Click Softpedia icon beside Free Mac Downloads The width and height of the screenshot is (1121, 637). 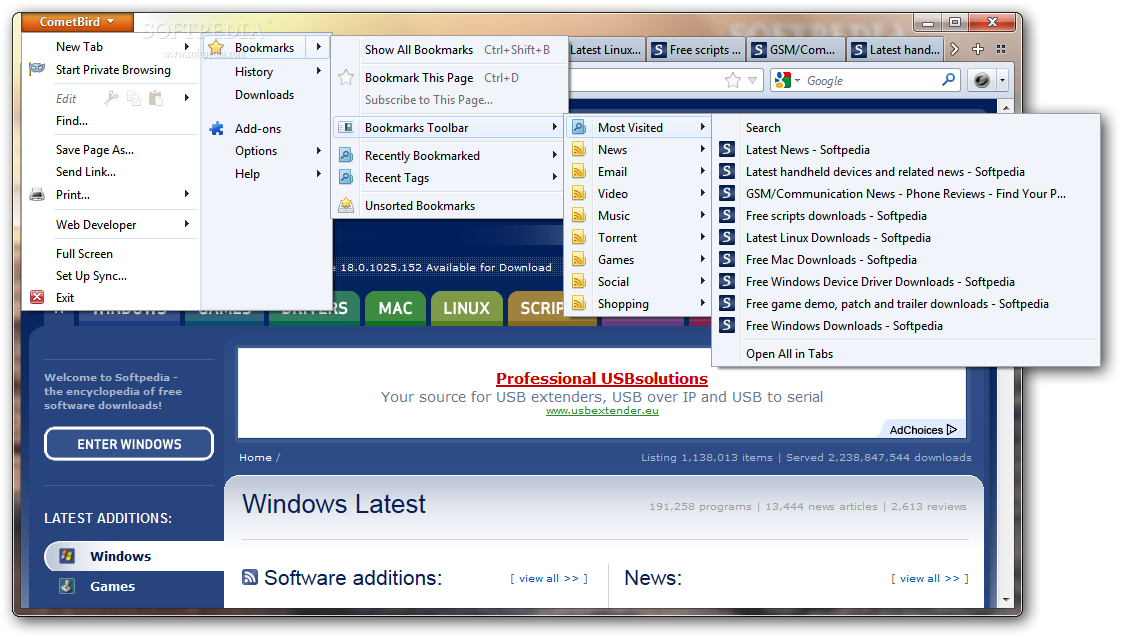[x=727, y=260]
